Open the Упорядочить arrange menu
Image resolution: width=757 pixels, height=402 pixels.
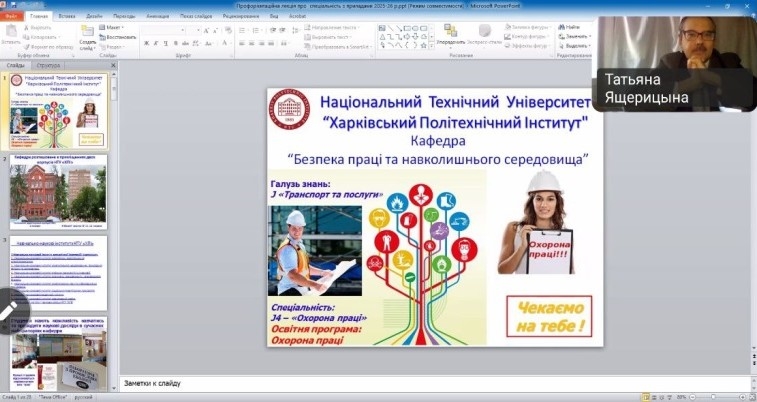pyautogui.click(x=450, y=36)
